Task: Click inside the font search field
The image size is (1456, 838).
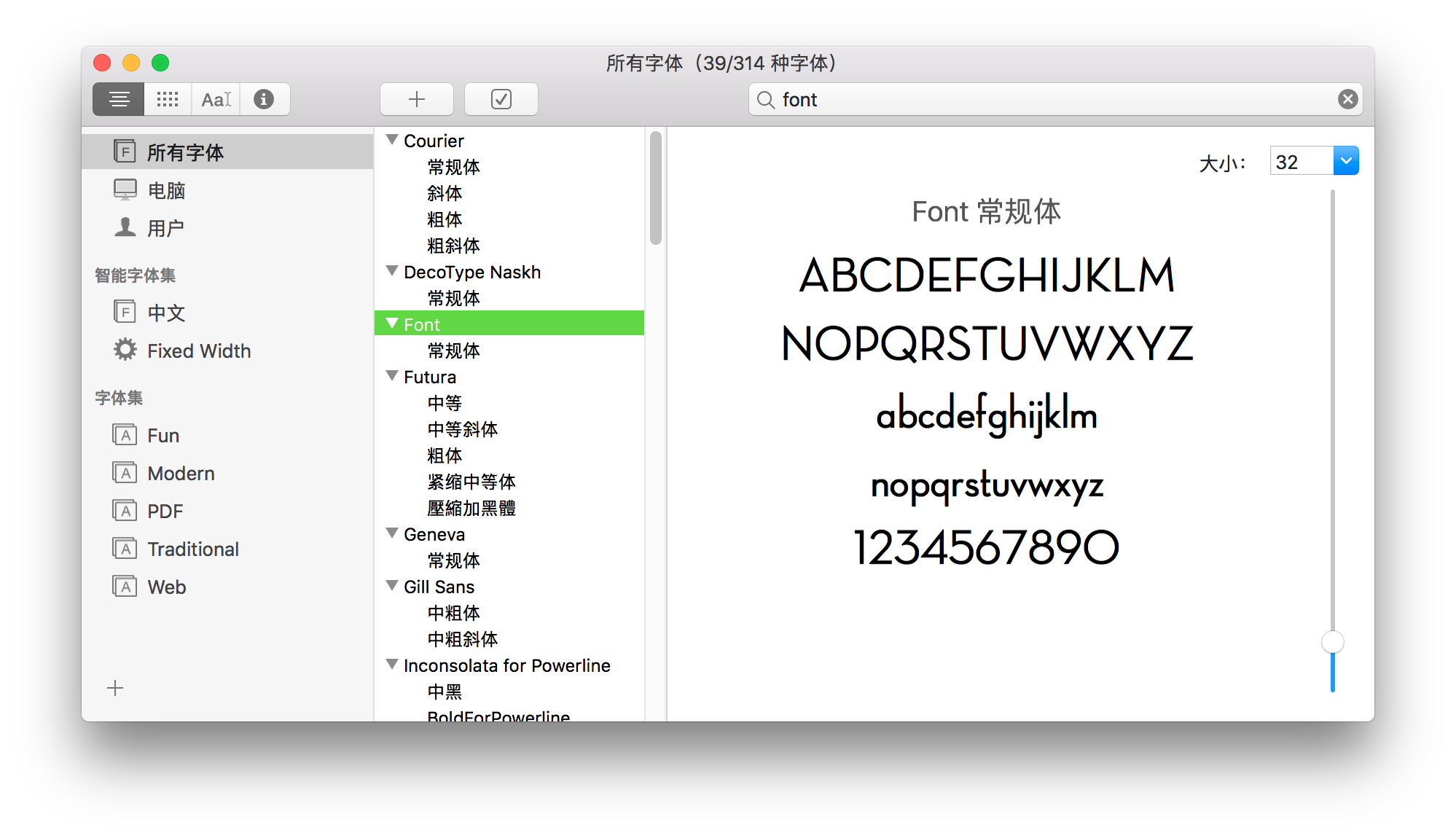Action: point(1049,99)
